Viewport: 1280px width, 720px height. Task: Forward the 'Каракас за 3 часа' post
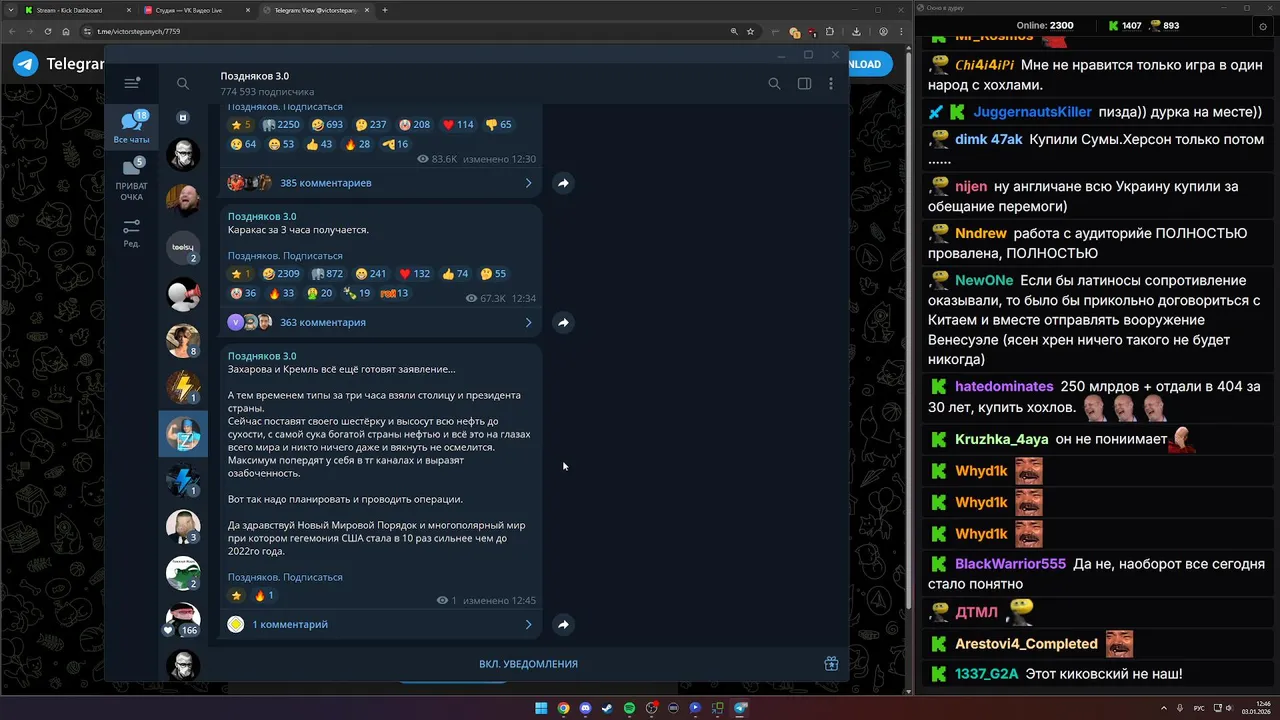(563, 322)
